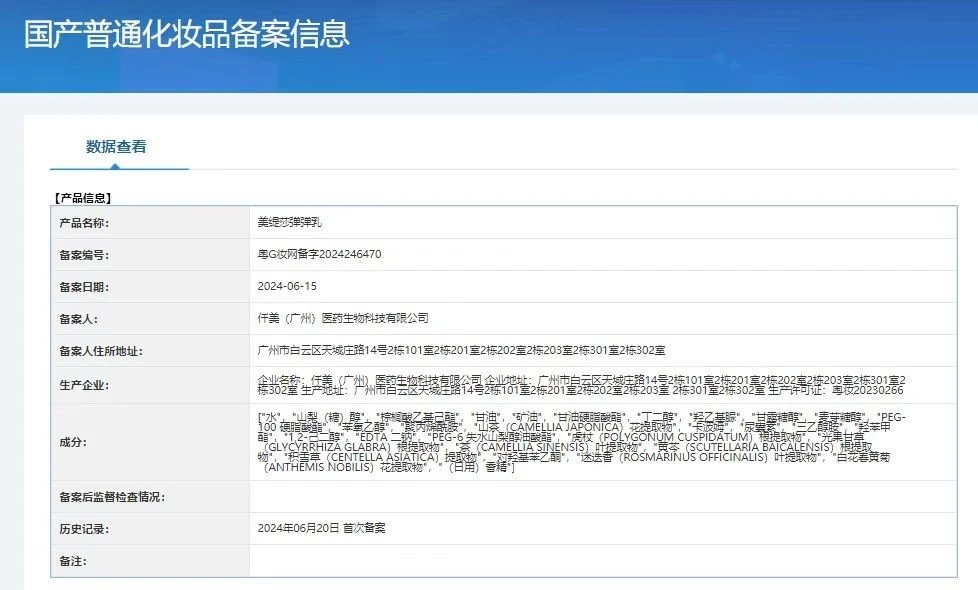Select the address starting 广州市白云区天城庄路14号
978x590 pixels.
(x=461, y=351)
